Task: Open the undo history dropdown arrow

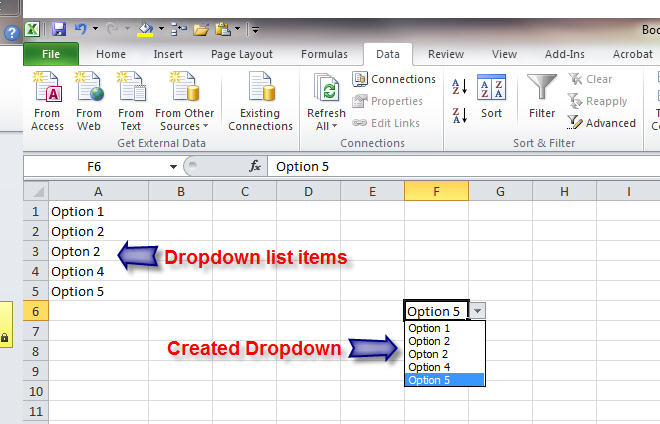Action: click(x=96, y=29)
